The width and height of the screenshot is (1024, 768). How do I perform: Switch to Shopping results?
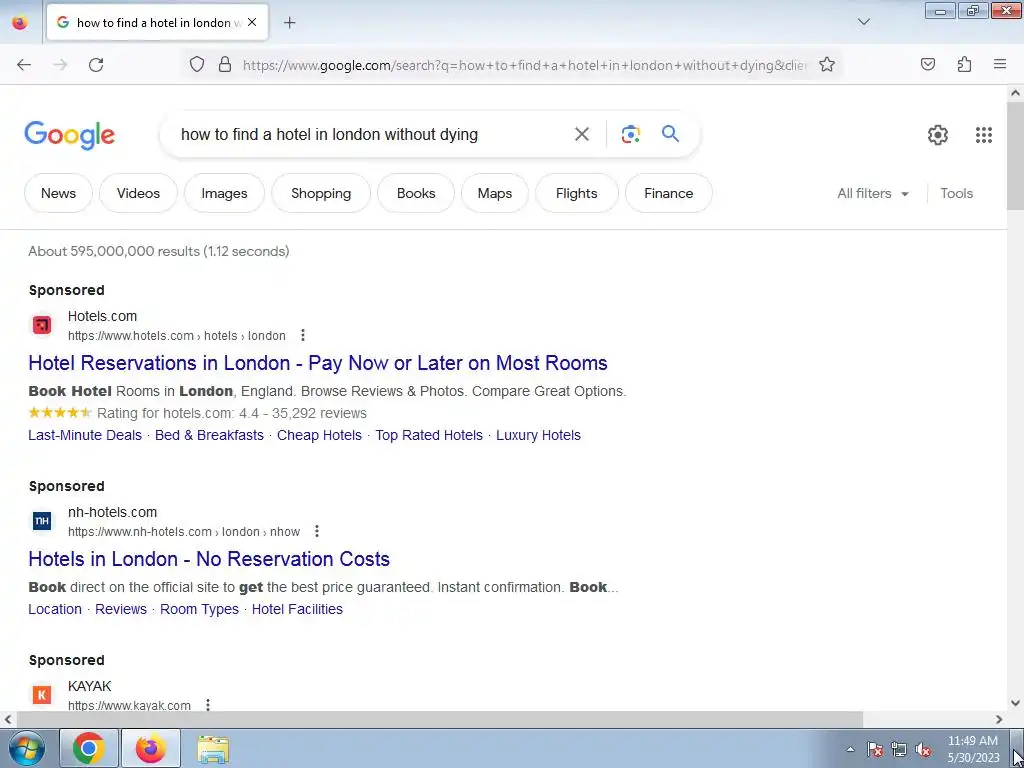(x=321, y=193)
